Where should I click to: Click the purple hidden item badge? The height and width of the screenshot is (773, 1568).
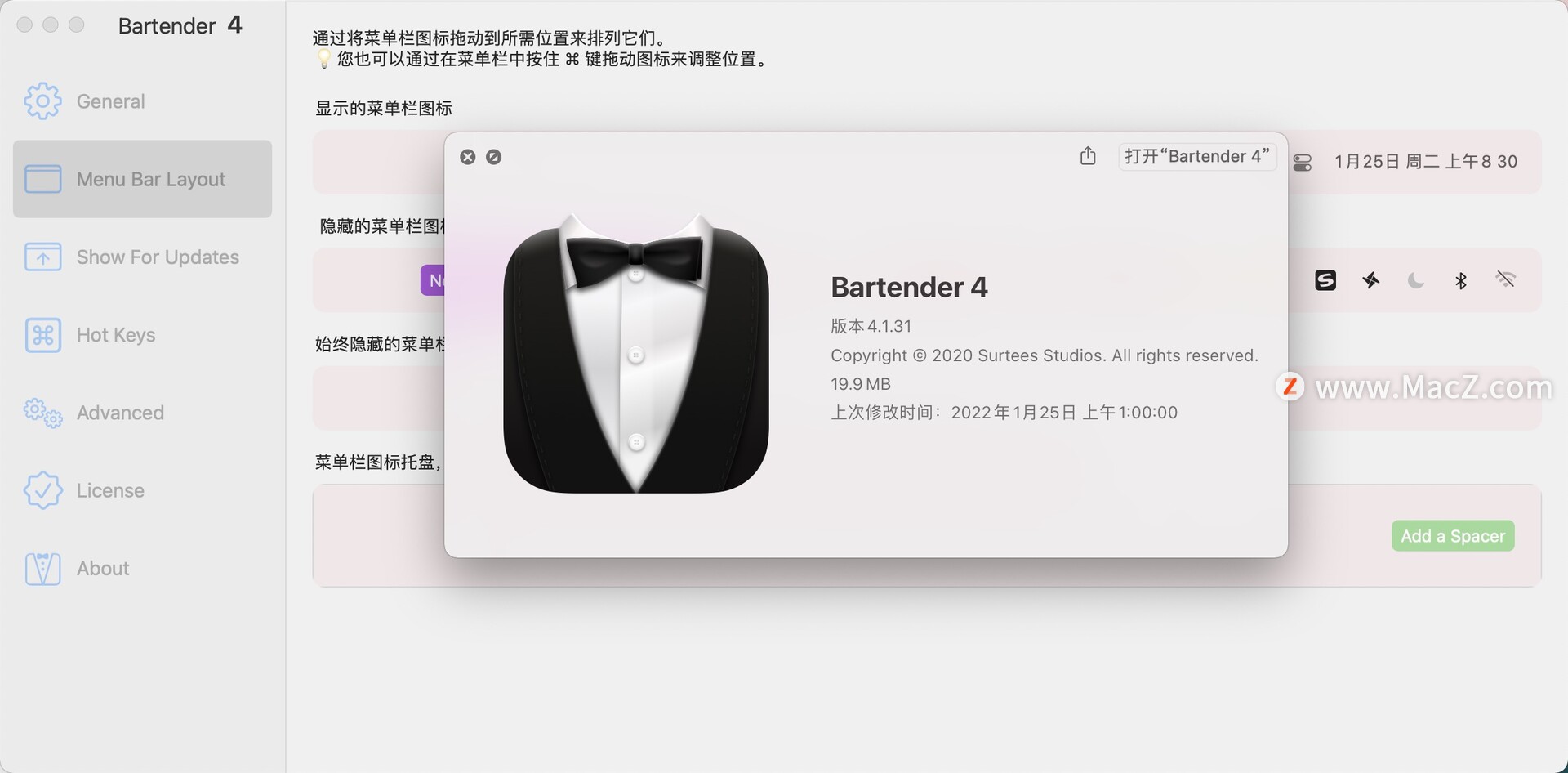pos(433,280)
